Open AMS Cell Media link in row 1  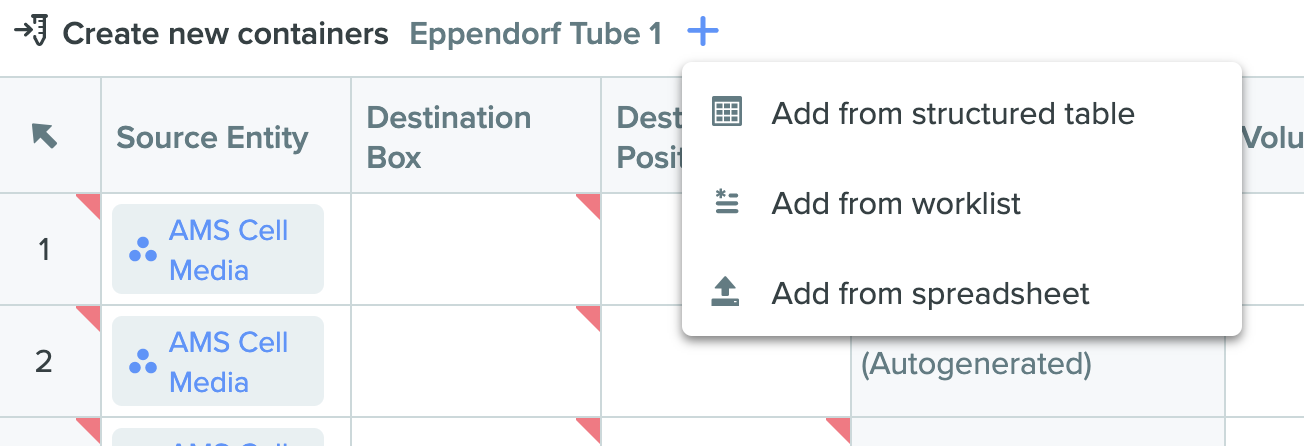click(229, 250)
